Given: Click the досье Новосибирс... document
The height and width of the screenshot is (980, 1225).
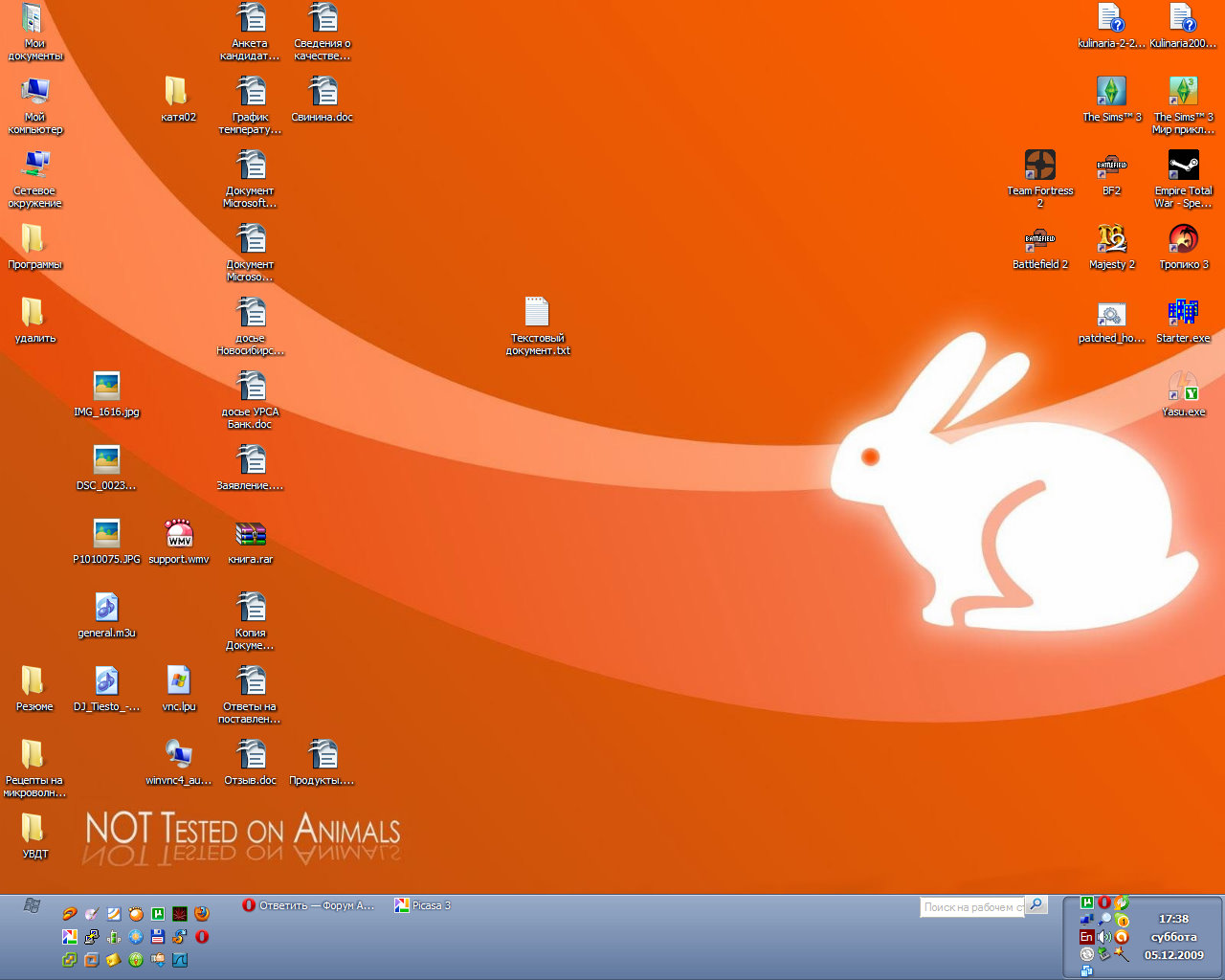Looking at the screenshot, I should (x=250, y=325).
